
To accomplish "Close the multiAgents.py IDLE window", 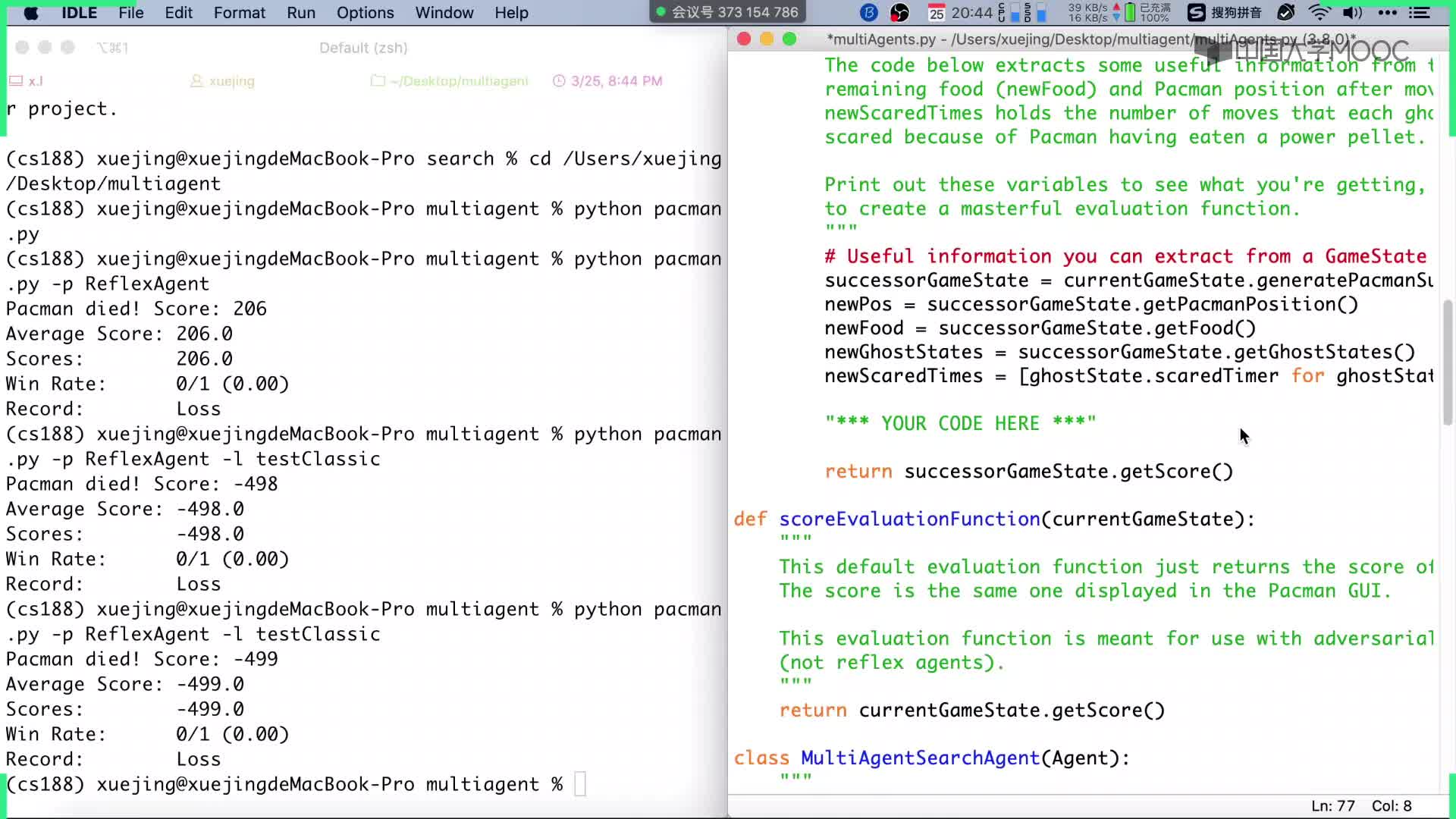I will pyautogui.click(x=744, y=39).
